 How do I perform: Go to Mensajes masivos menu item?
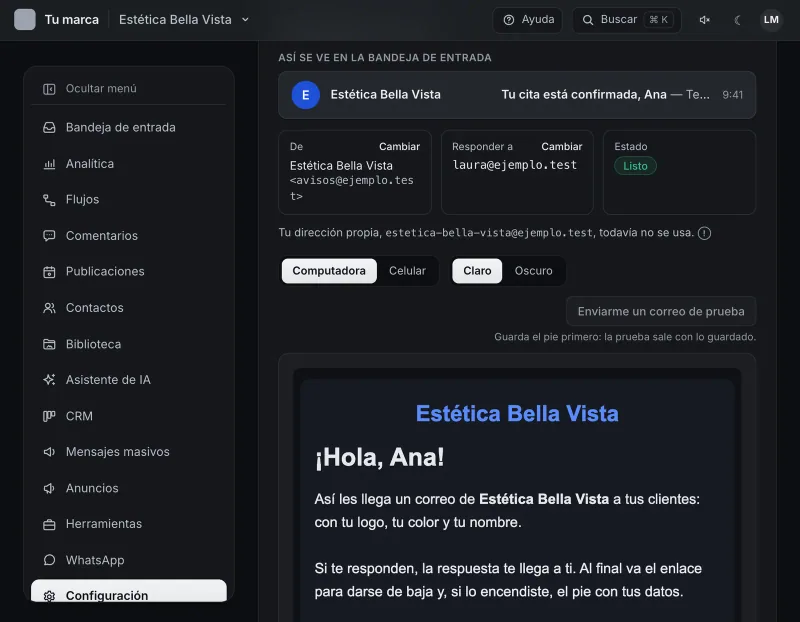pyautogui.click(x=129, y=452)
